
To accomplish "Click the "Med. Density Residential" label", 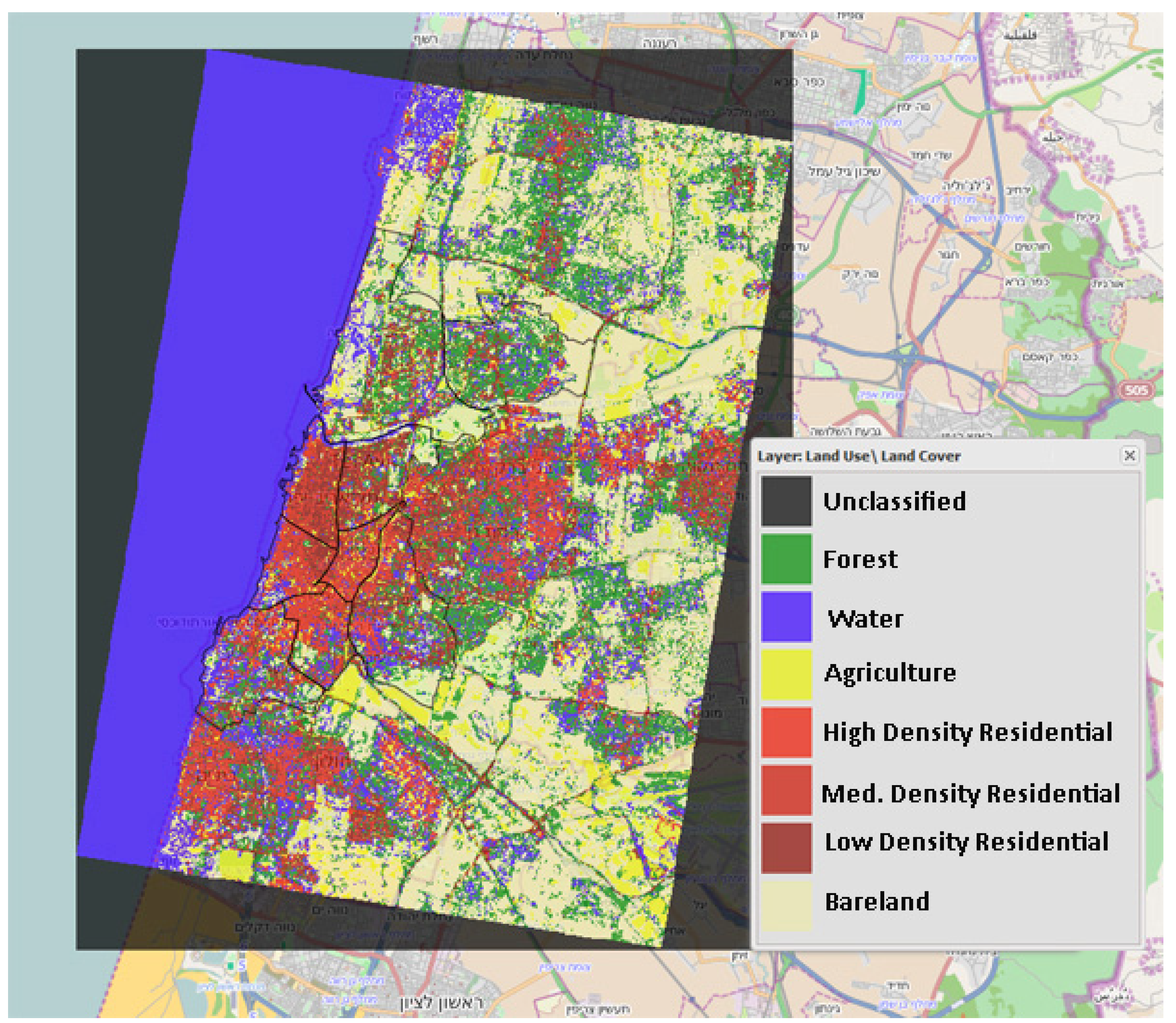I will (971, 793).
